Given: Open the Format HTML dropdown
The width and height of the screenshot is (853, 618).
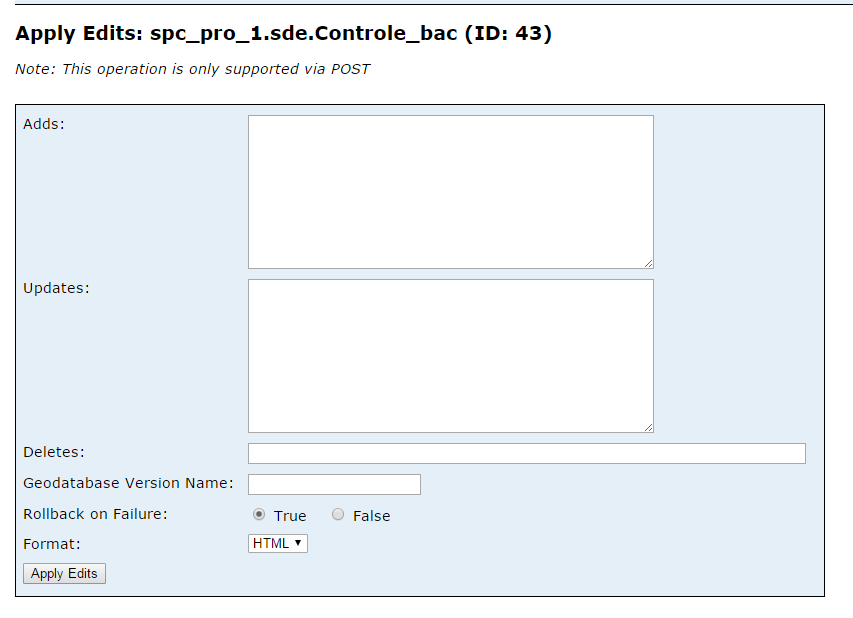Looking at the screenshot, I should coord(277,543).
